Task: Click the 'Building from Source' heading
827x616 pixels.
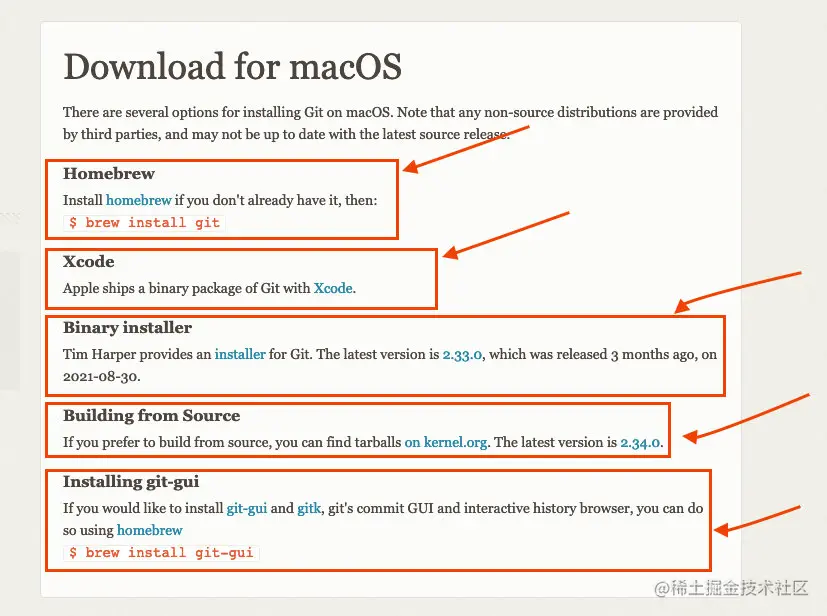Action: (152, 416)
